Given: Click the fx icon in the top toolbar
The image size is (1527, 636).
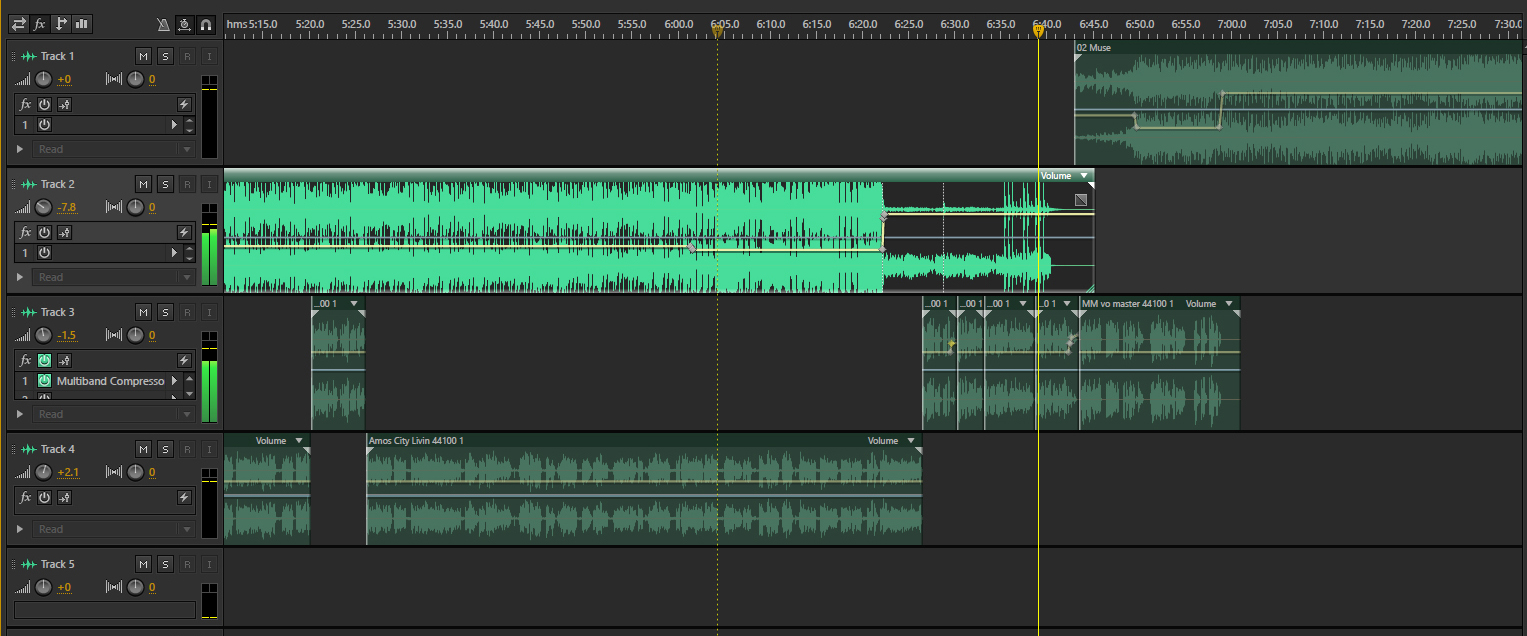Looking at the screenshot, I should pos(39,23).
